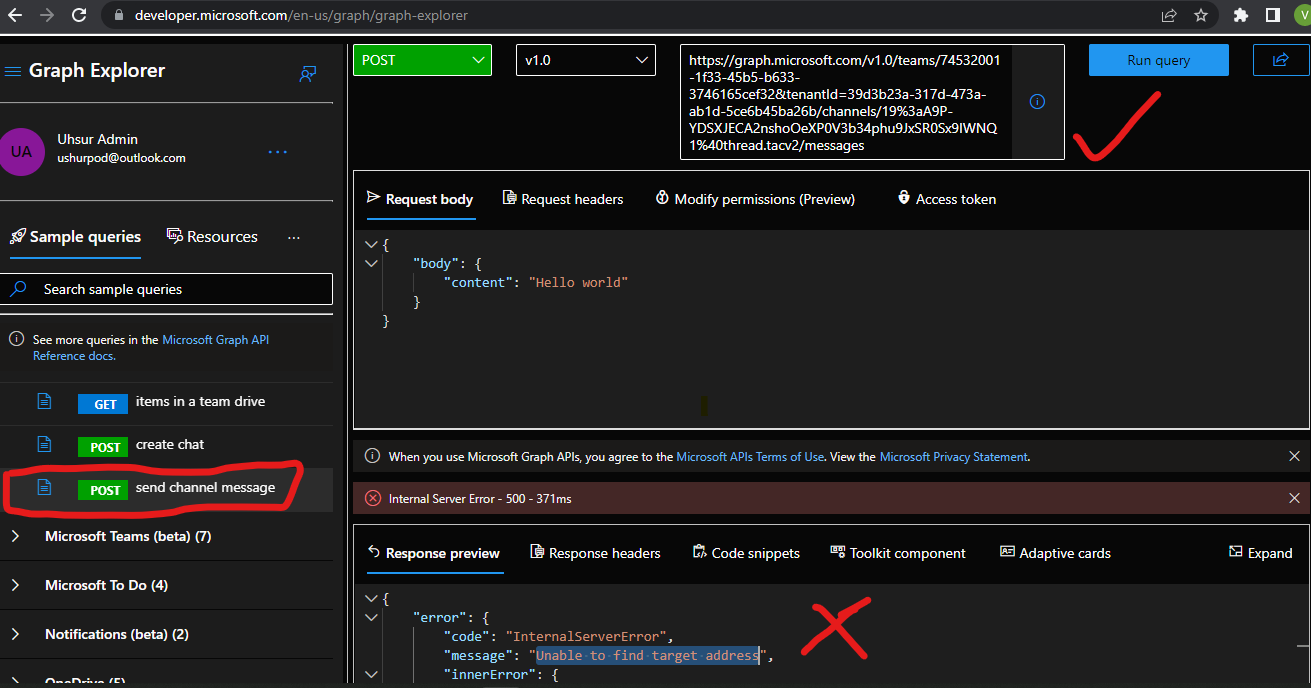Expand the response pane with Expand button

[1260, 553]
